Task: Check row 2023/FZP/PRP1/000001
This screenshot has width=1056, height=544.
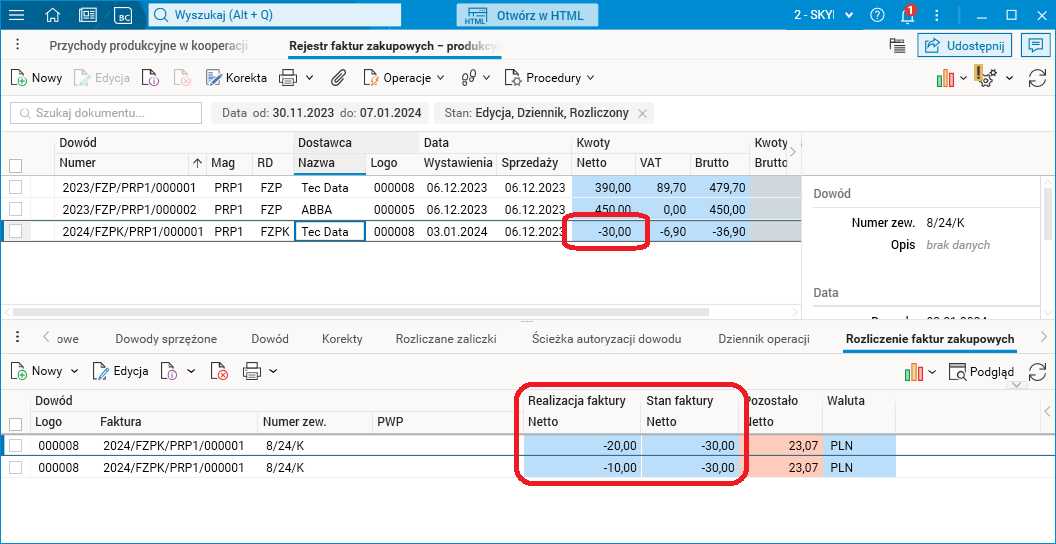Action: [15, 186]
